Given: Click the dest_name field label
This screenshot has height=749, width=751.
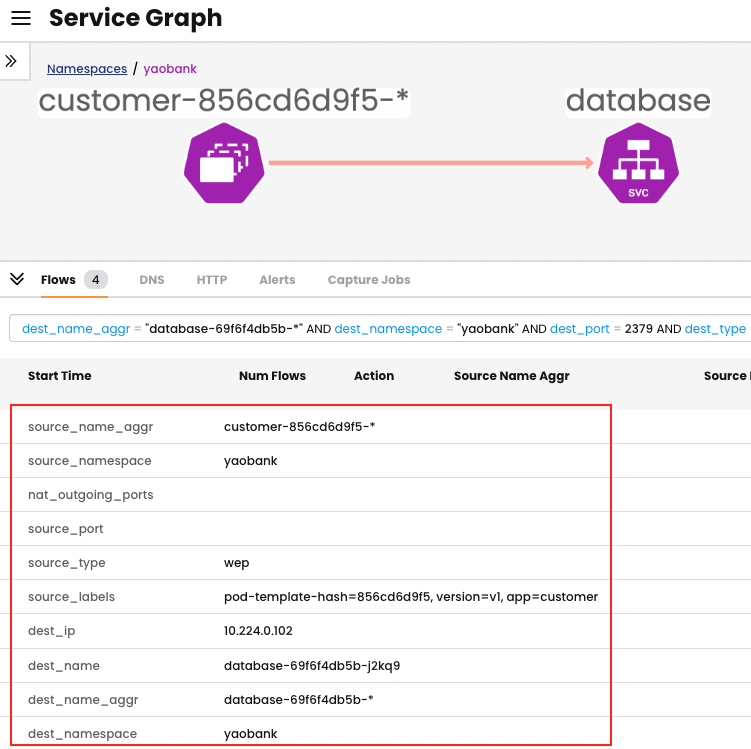Looking at the screenshot, I should coord(64,666).
